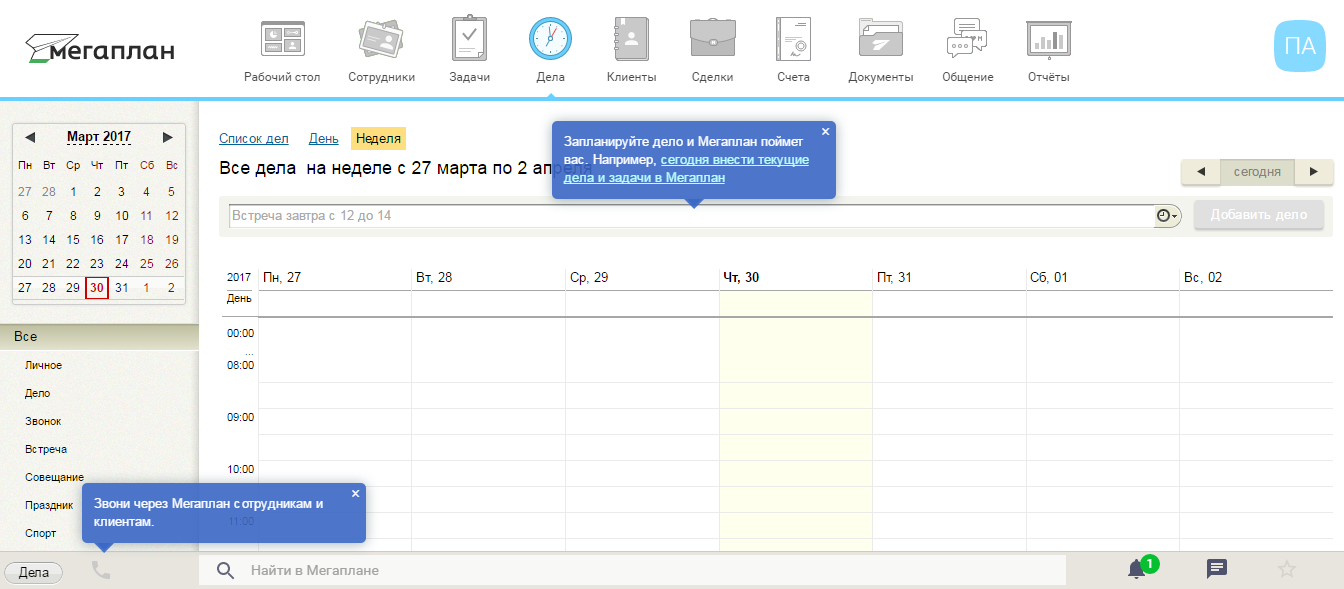1344x589 pixels.
Task: Filter by Дело category
Action: click(37, 393)
